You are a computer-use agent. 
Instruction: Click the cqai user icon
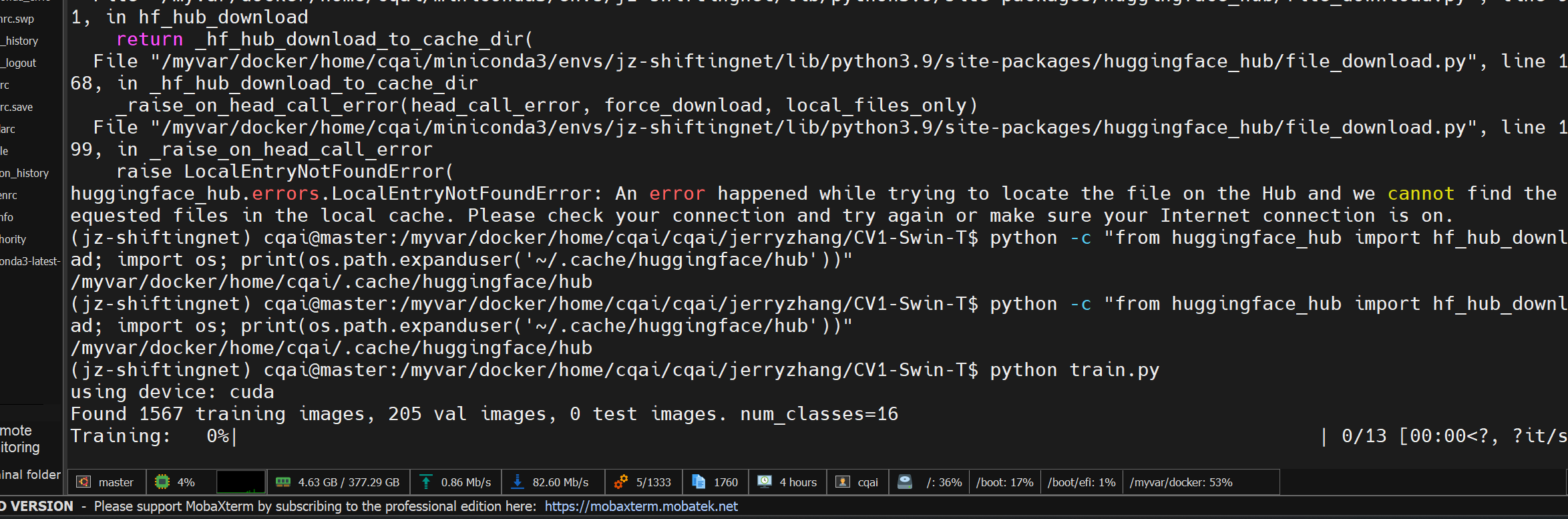tap(843, 482)
